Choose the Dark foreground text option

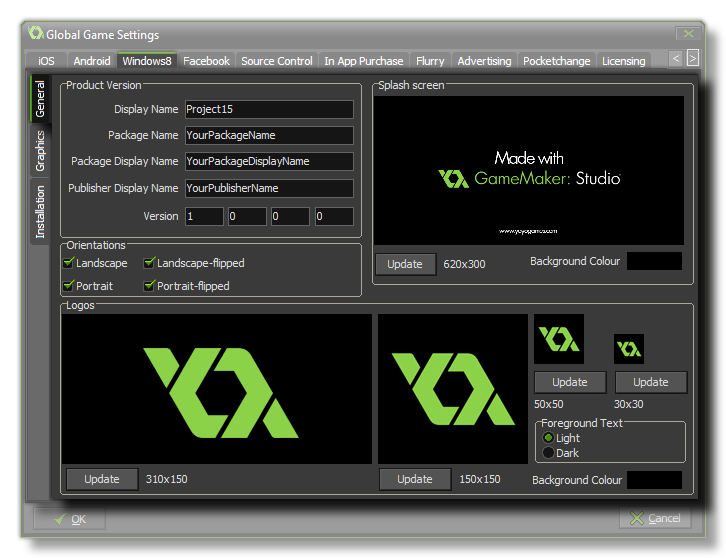point(547,453)
